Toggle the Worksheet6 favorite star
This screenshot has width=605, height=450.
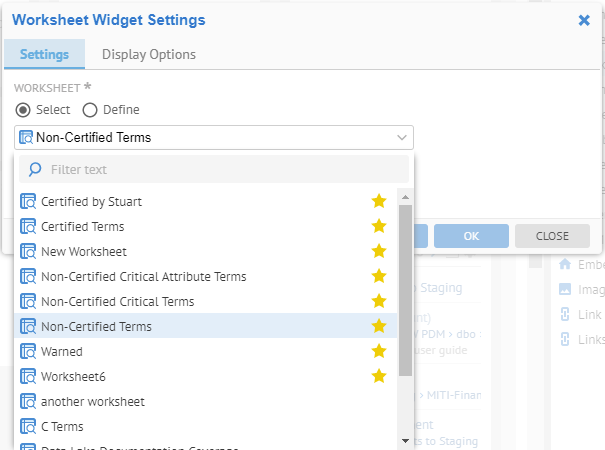[379, 376]
